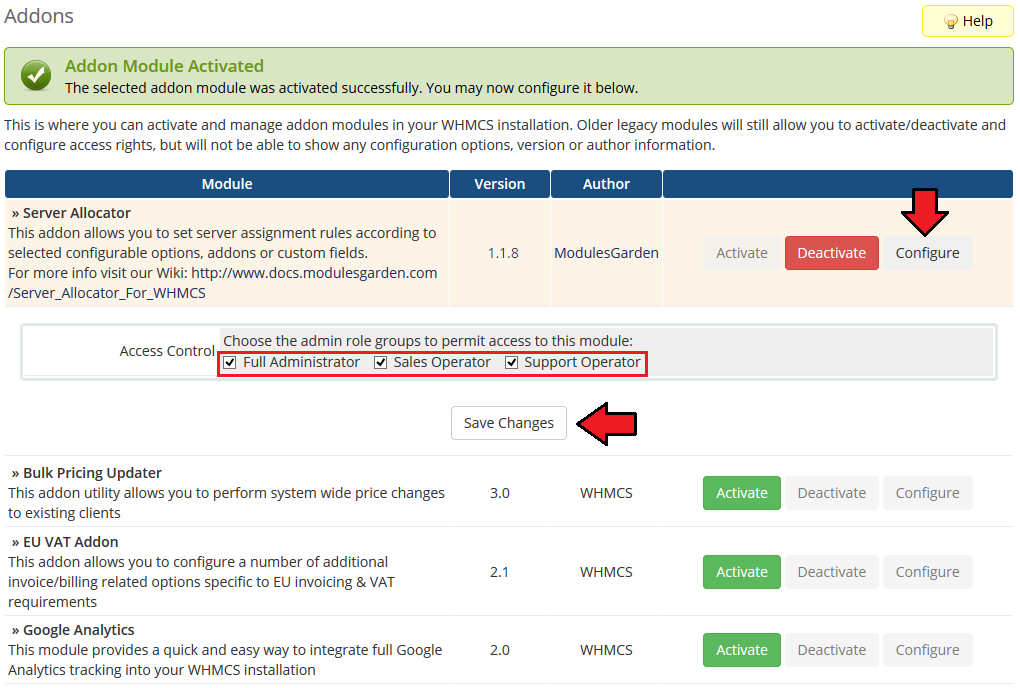Click version 2.0 of Google Analytics

click(500, 650)
